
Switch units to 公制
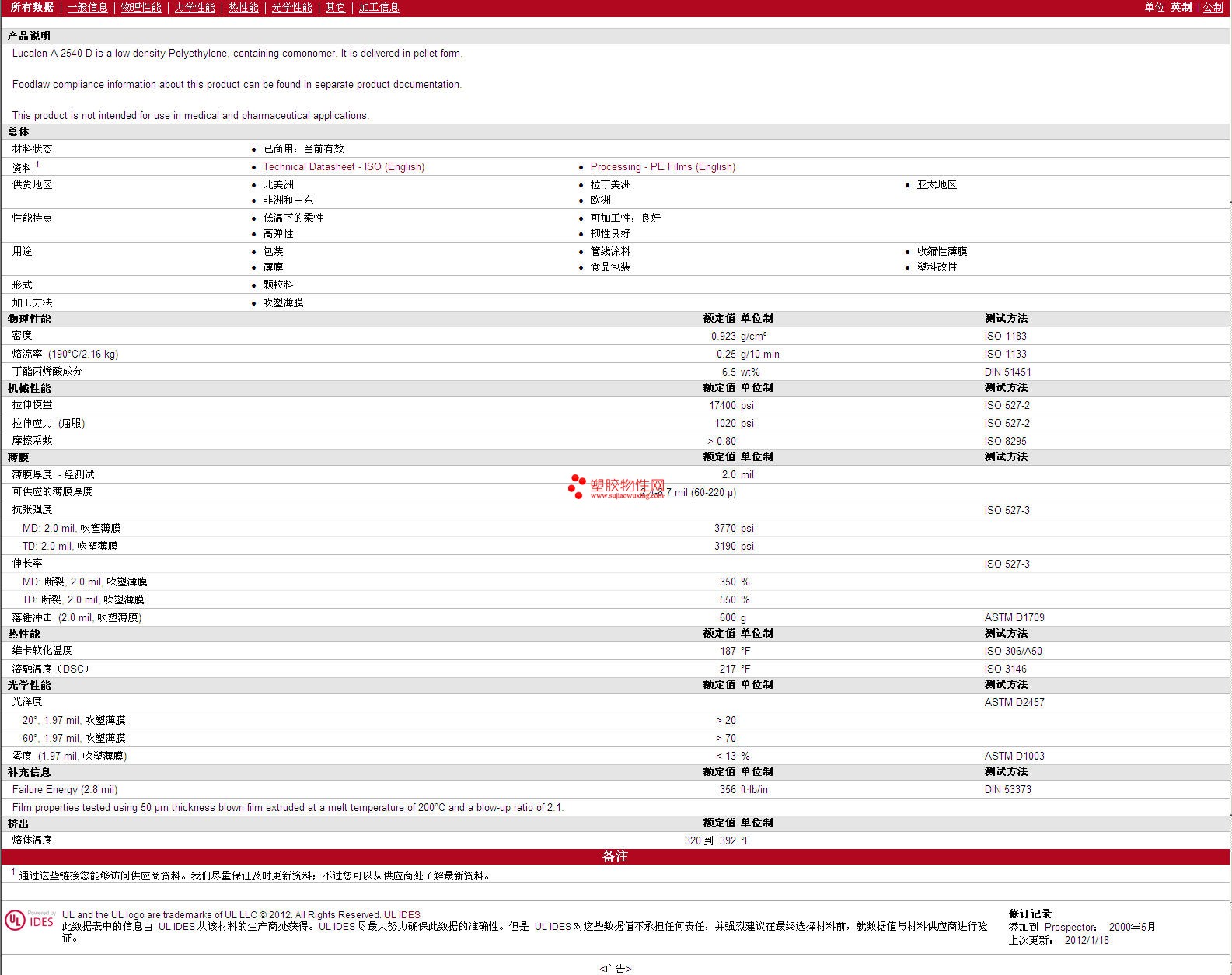[x=1213, y=7]
